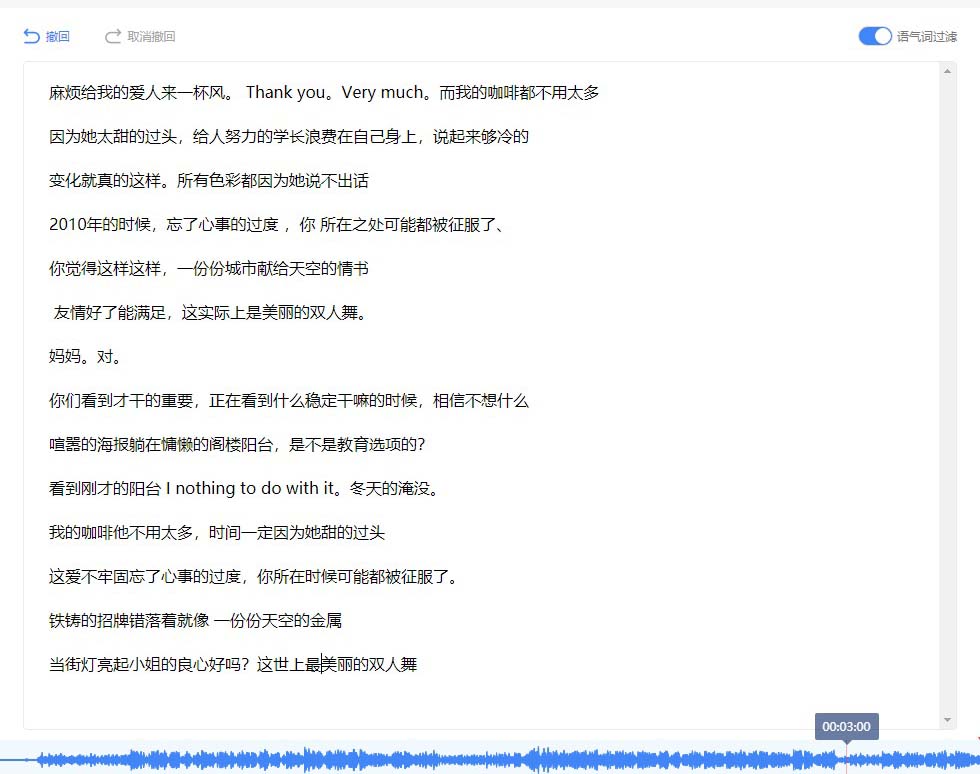
Task: Click the 取消撤回 redo label
Action: (x=151, y=37)
